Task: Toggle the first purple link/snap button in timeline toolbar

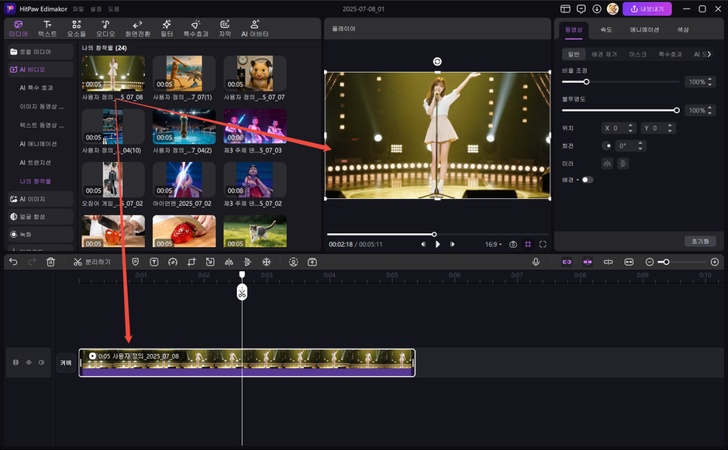Action: click(x=567, y=262)
